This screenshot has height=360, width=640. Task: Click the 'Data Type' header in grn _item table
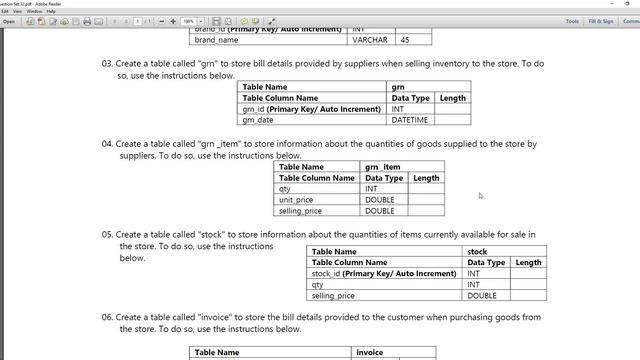click(384, 178)
